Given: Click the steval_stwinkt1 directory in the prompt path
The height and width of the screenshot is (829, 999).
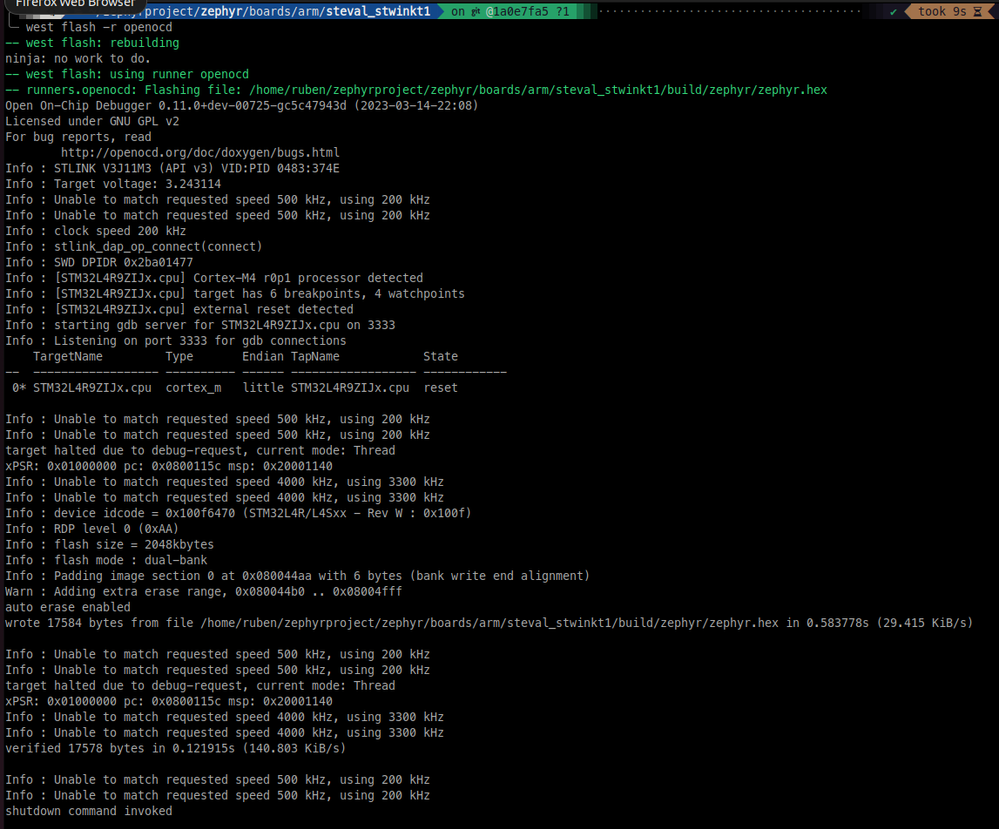Looking at the screenshot, I should pos(378,11).
